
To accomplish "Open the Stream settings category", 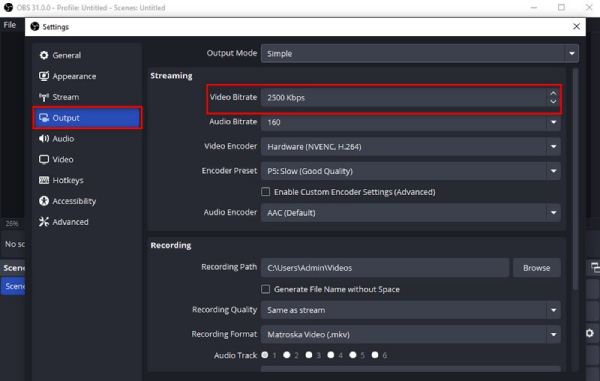I will [87, 97].
